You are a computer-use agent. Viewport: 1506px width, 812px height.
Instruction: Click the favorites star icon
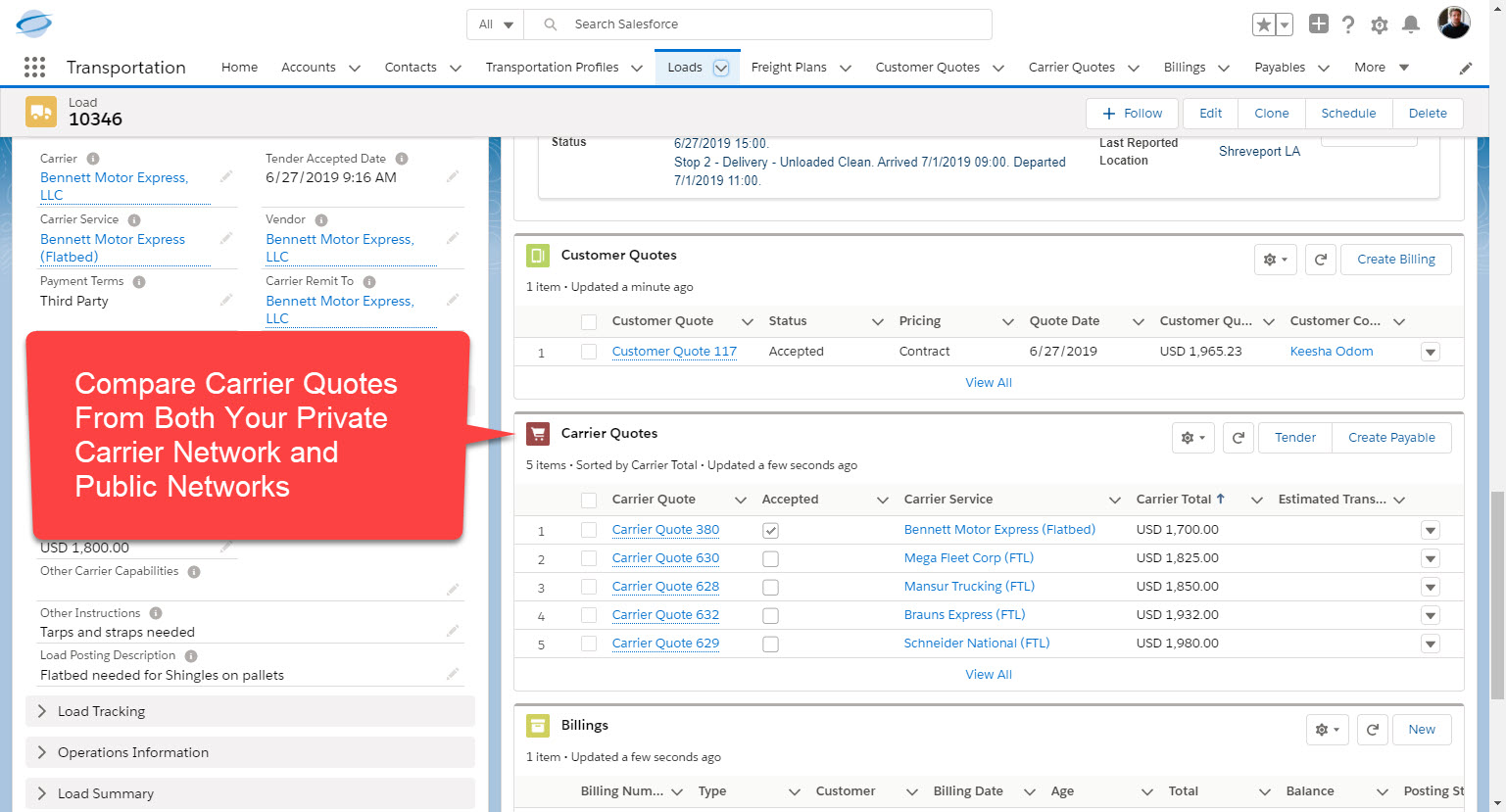point(1264,24)
